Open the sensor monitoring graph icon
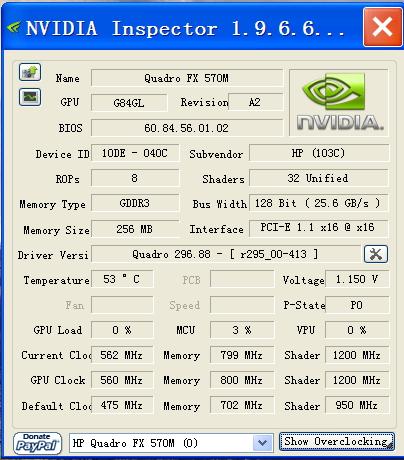The height and width of the screenshot is (460, 404). coord(30,97)
